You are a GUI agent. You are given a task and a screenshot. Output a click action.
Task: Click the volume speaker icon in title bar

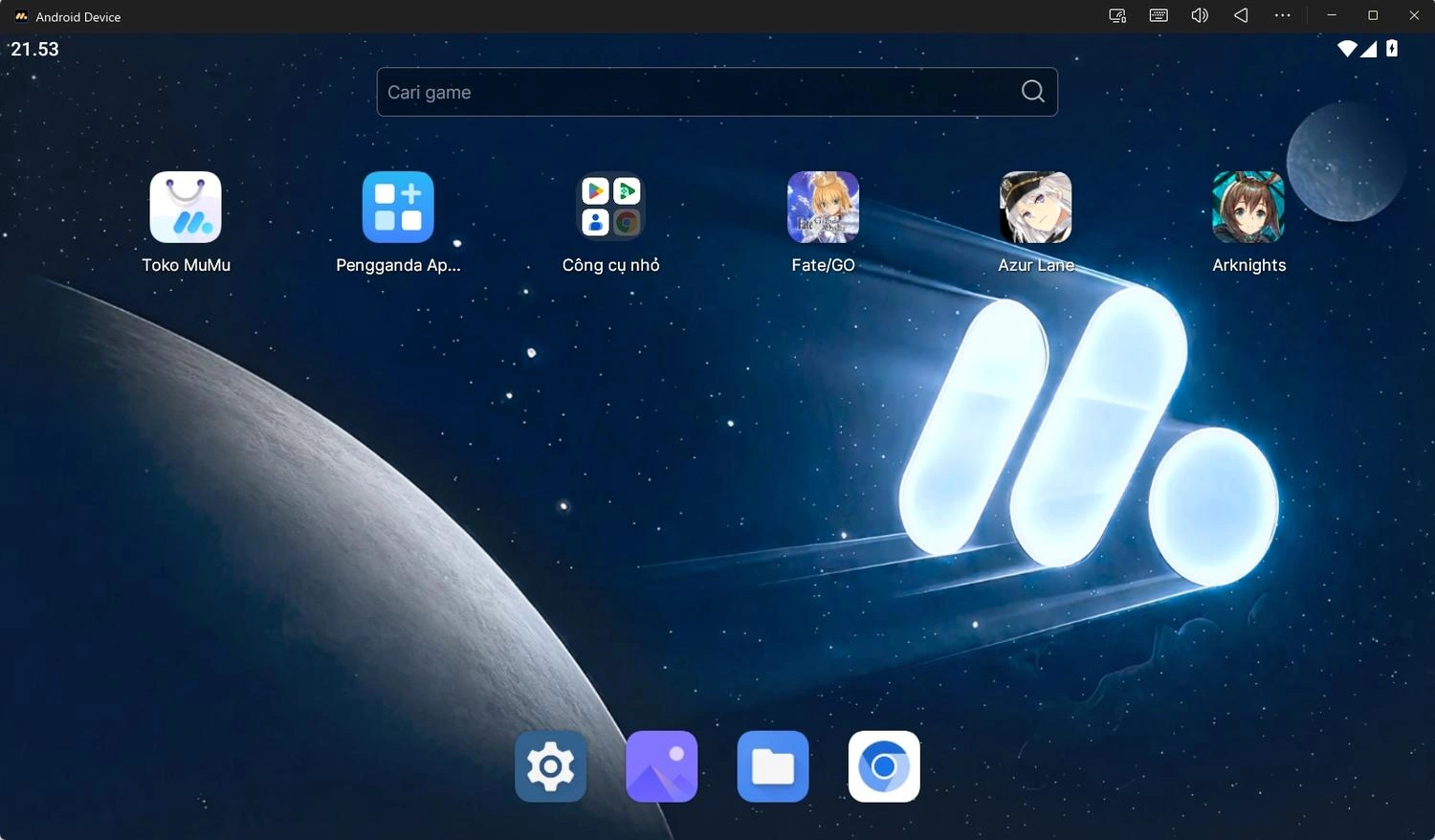(1200, 15)
